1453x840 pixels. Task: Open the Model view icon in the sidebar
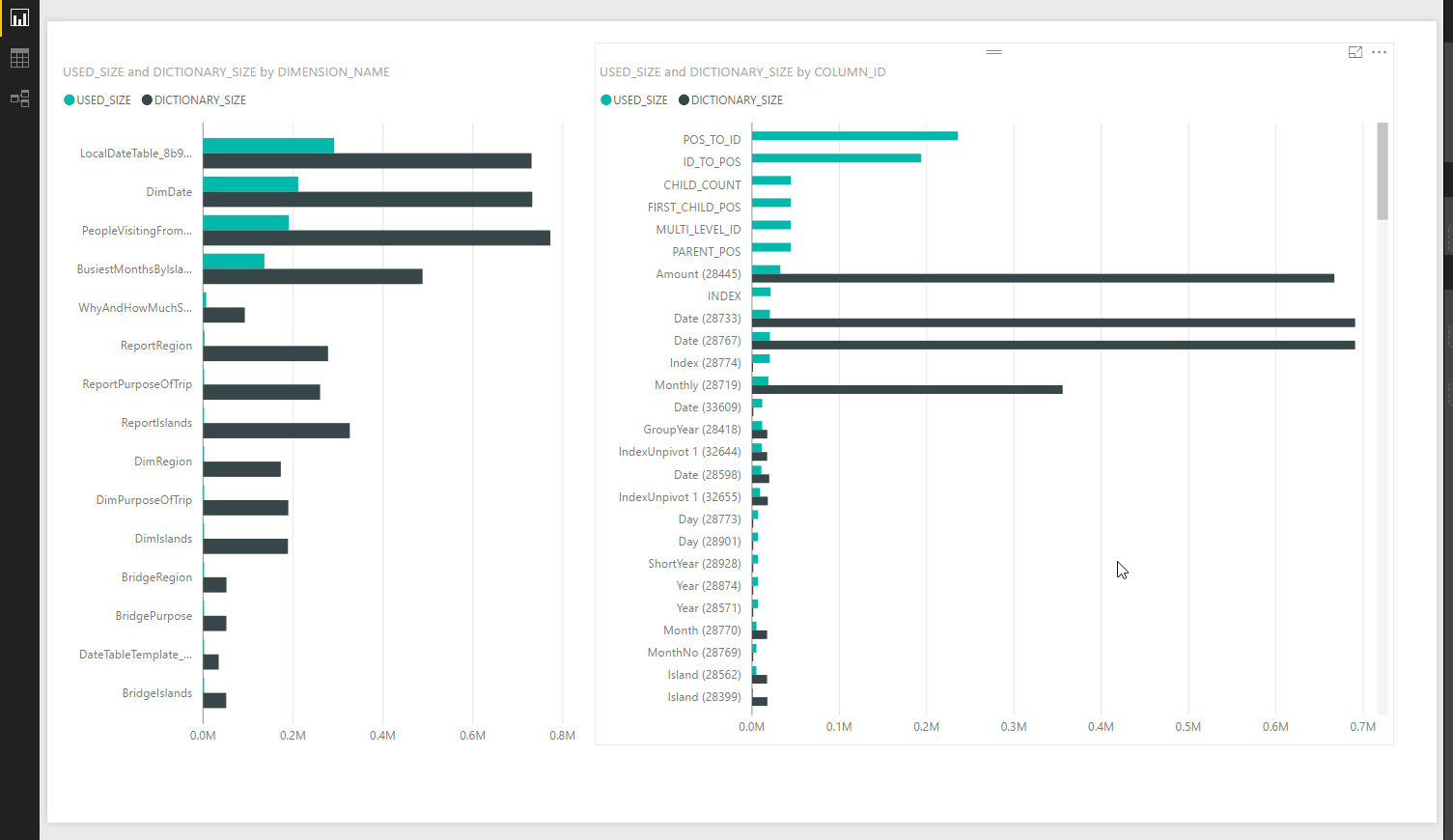click(x=19, y=98)
